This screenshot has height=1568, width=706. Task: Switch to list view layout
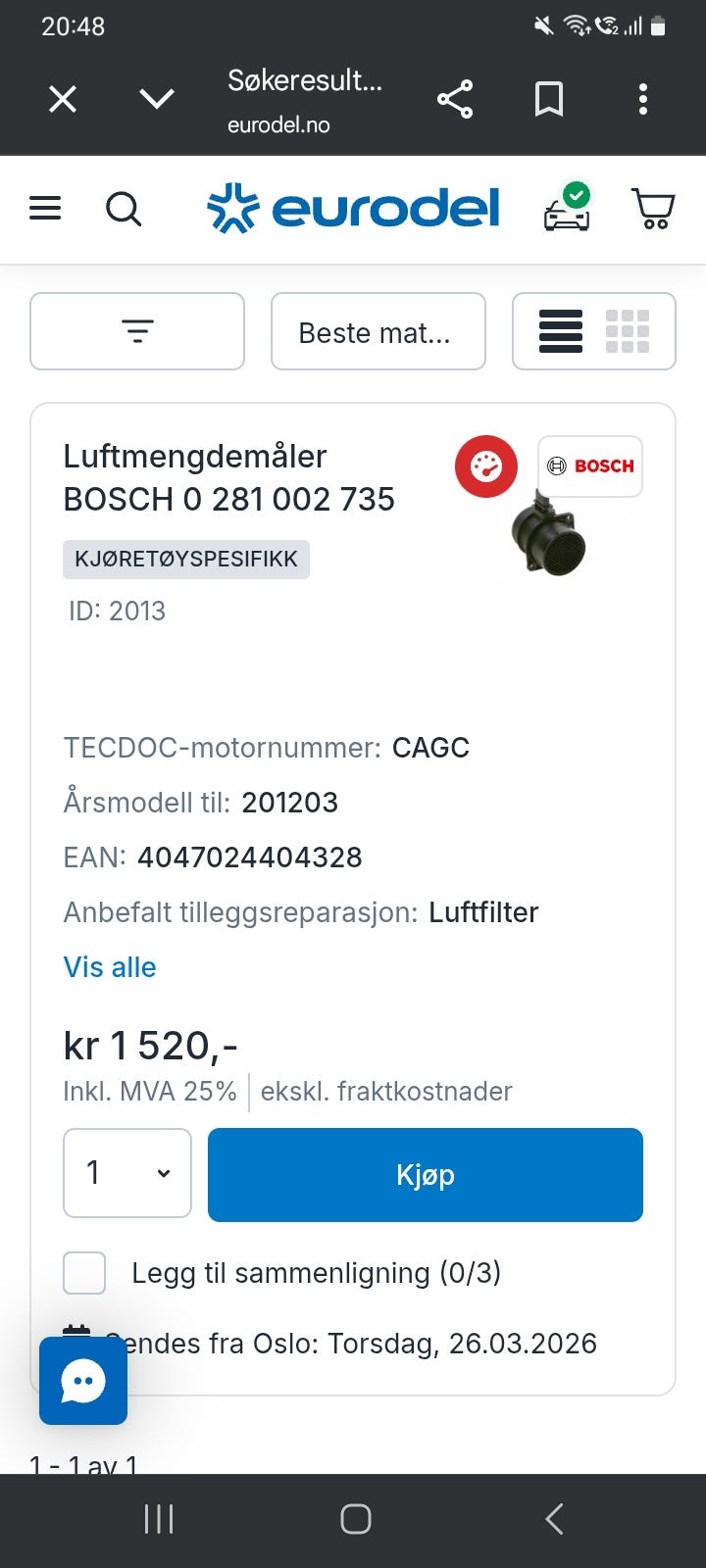click(x=561, y=331)
